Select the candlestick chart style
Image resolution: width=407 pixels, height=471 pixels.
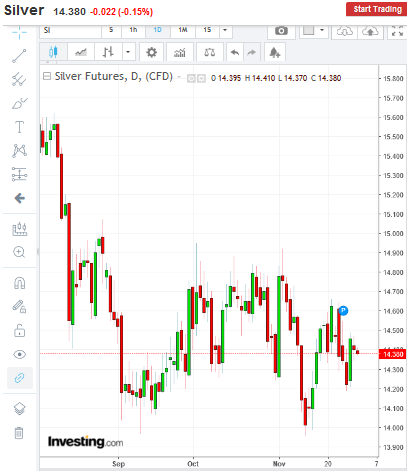pos(53,52)
